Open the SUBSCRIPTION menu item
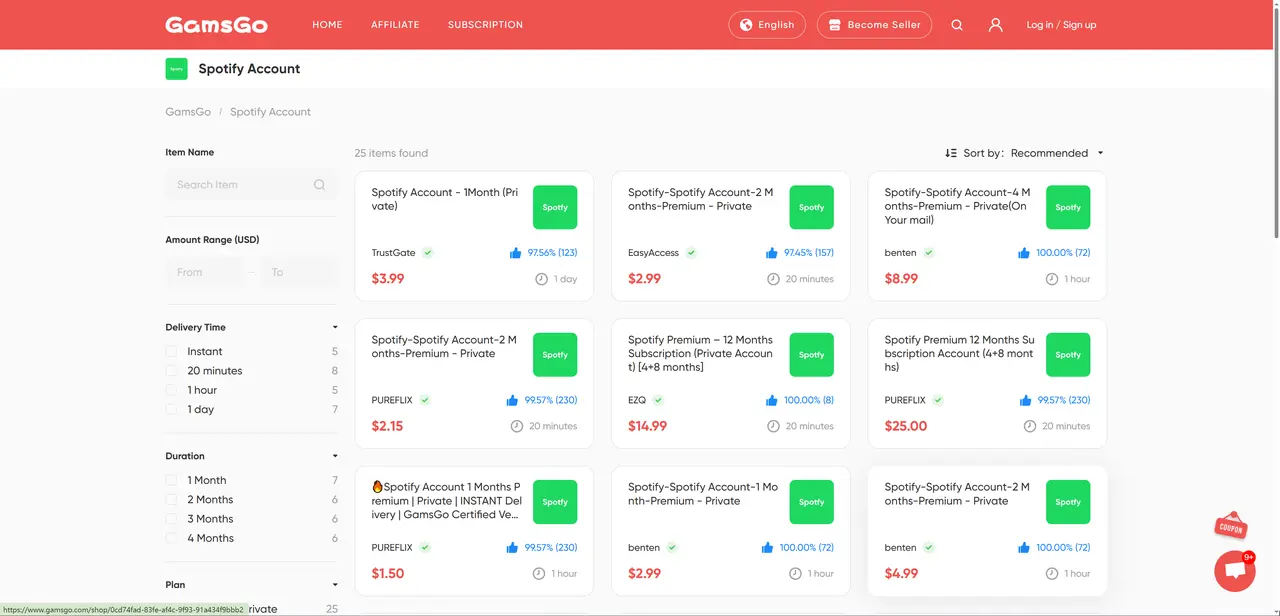Viewport: 1280px width, 616px height. coord(485,25)
